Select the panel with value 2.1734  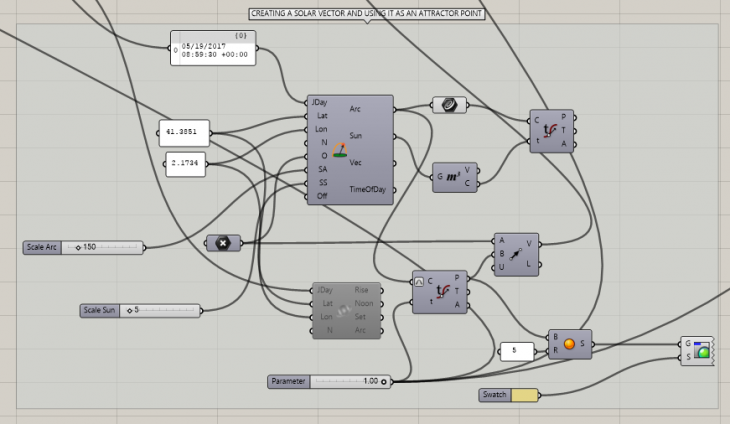(x=185, y=165)
